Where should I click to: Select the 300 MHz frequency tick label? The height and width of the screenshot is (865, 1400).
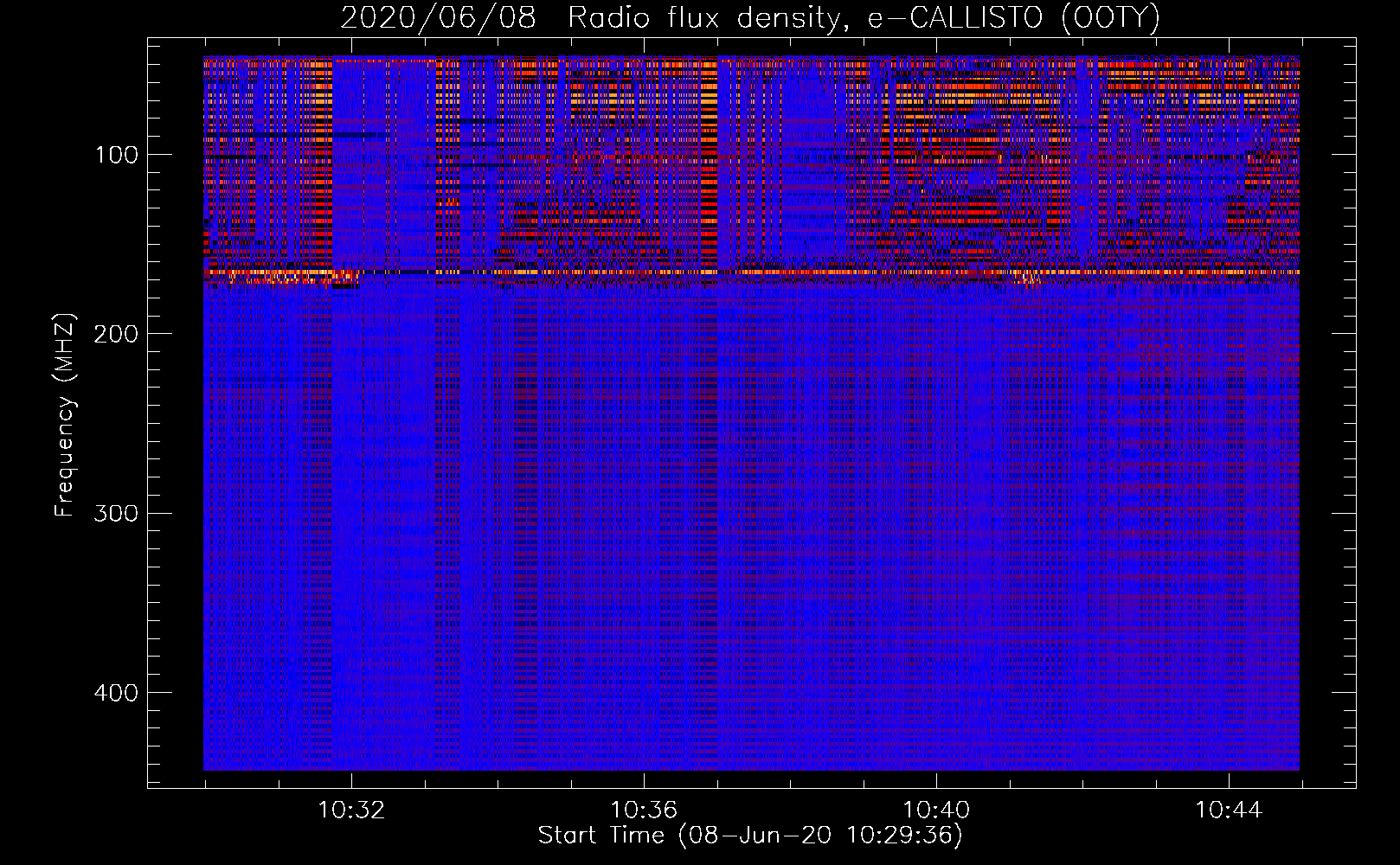117,513
